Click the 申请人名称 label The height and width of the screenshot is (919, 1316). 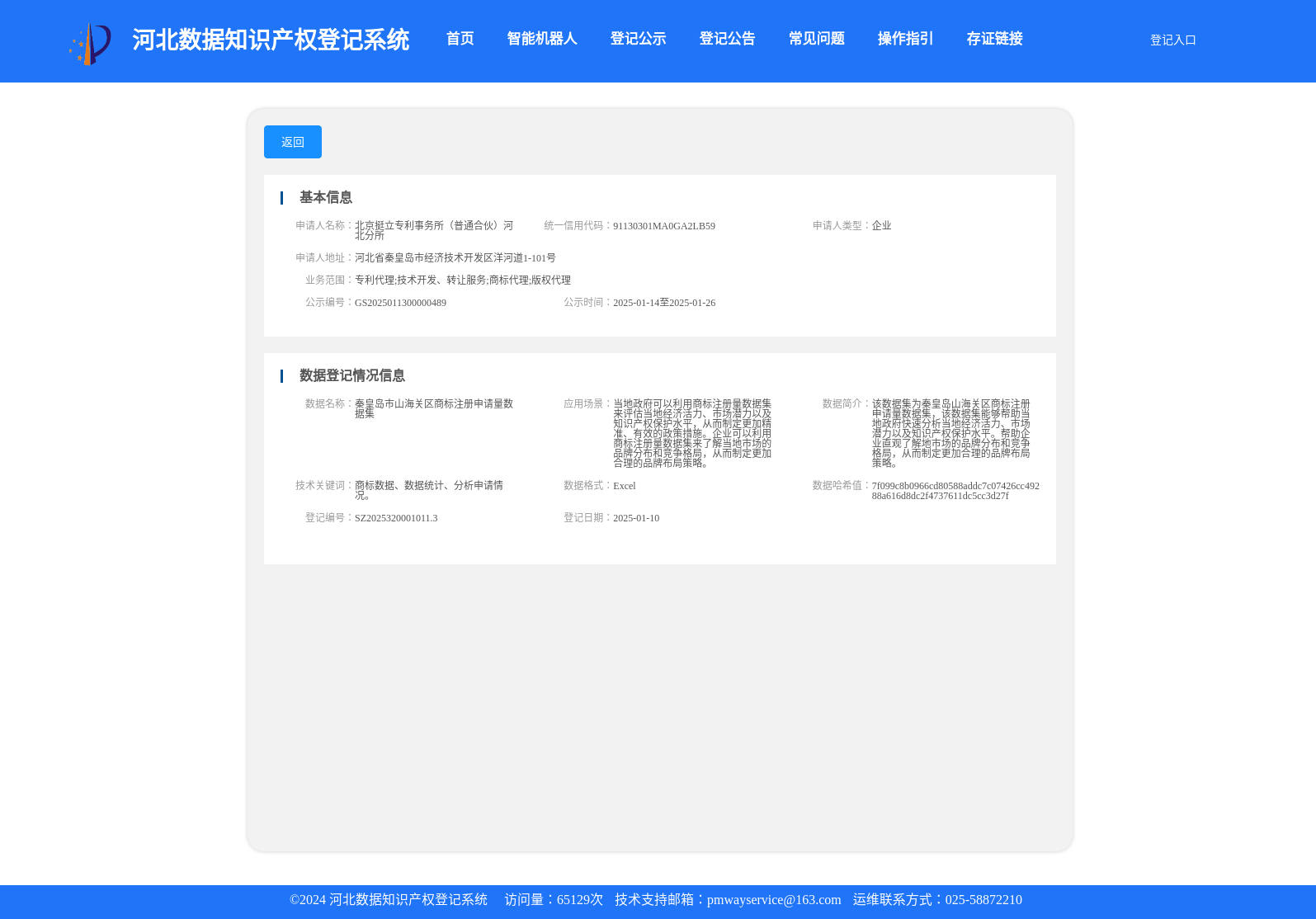(x=323, y=225)
